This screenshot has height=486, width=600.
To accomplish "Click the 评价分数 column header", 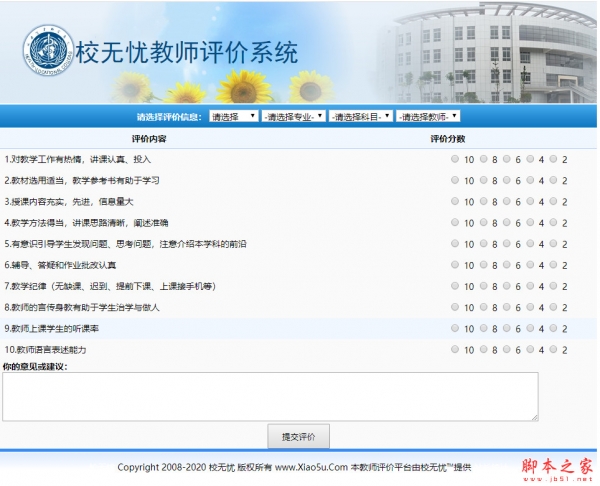I will [x=448, y=139].
